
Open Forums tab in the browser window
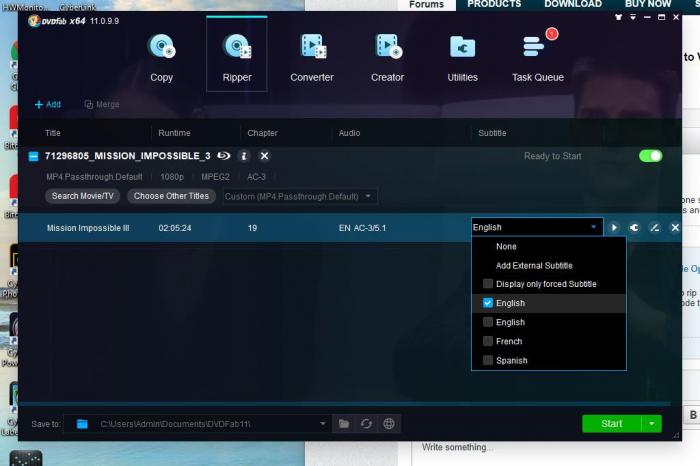[x=426, y=4]
